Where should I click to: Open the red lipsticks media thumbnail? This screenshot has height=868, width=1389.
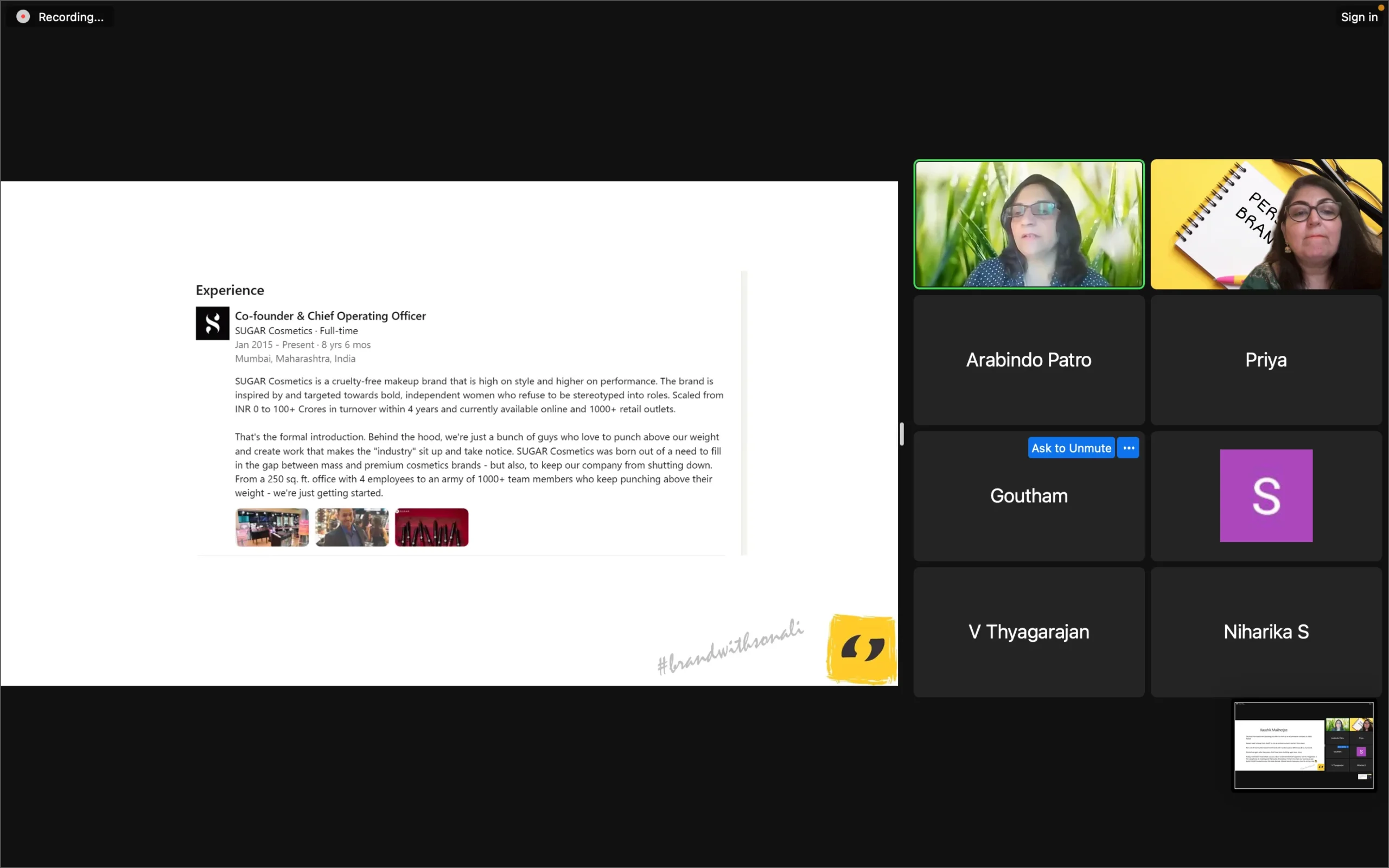click(x=432, y=527)
